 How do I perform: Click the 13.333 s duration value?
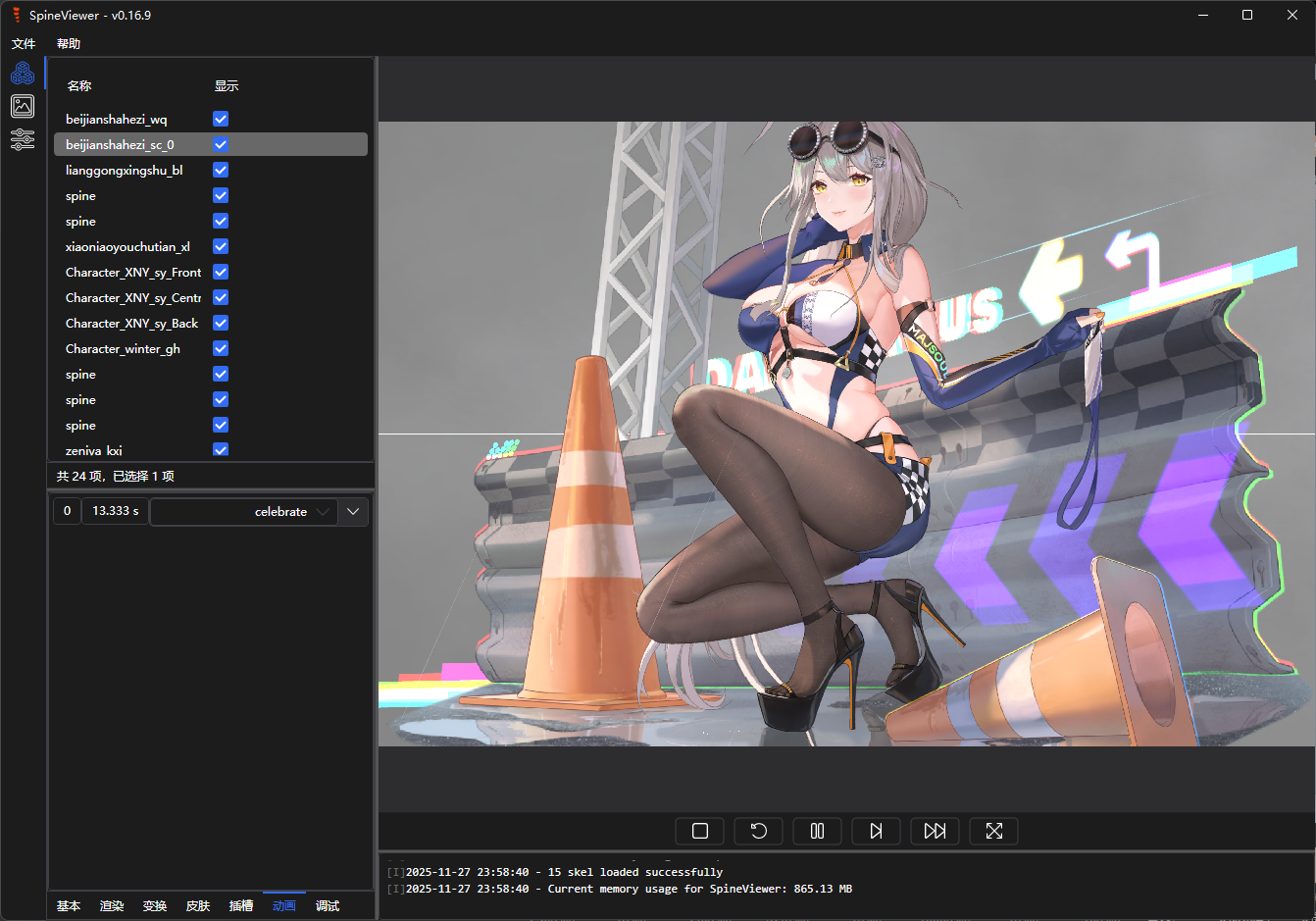116,511
